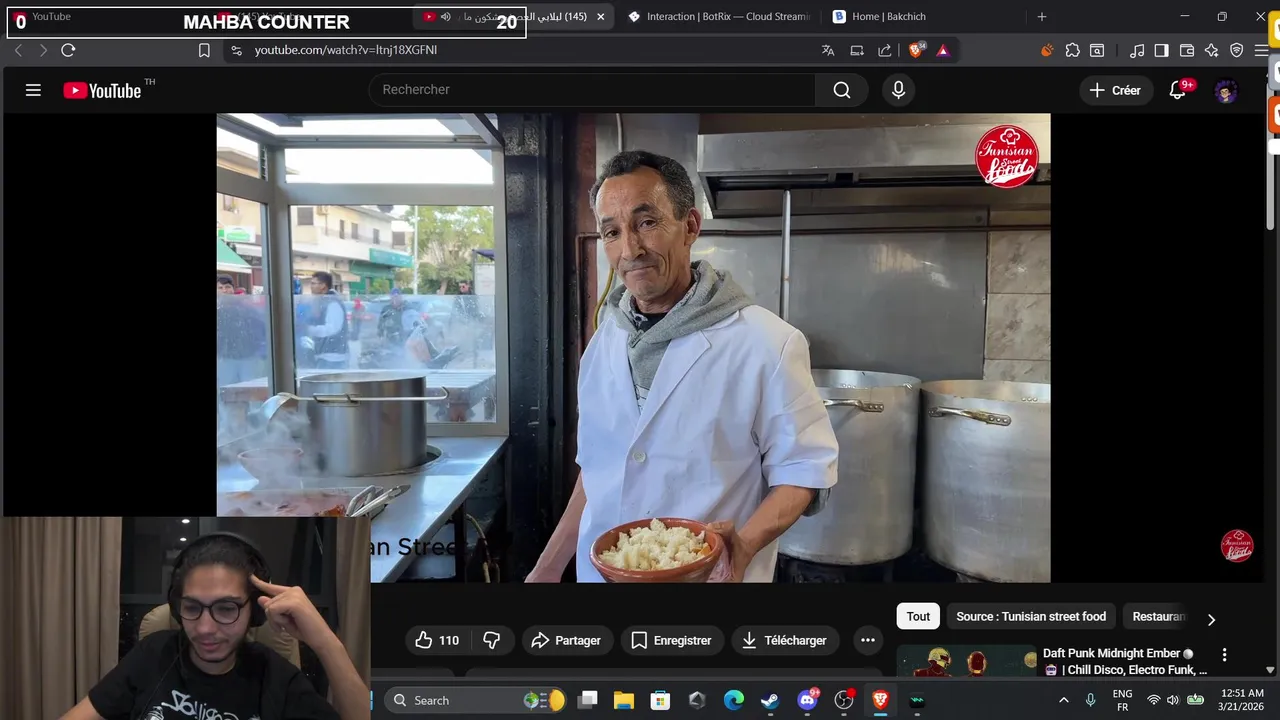1280x720 pixels.
Task: Select the Restaurants filter chip
Action: (x=1158, y=617)
